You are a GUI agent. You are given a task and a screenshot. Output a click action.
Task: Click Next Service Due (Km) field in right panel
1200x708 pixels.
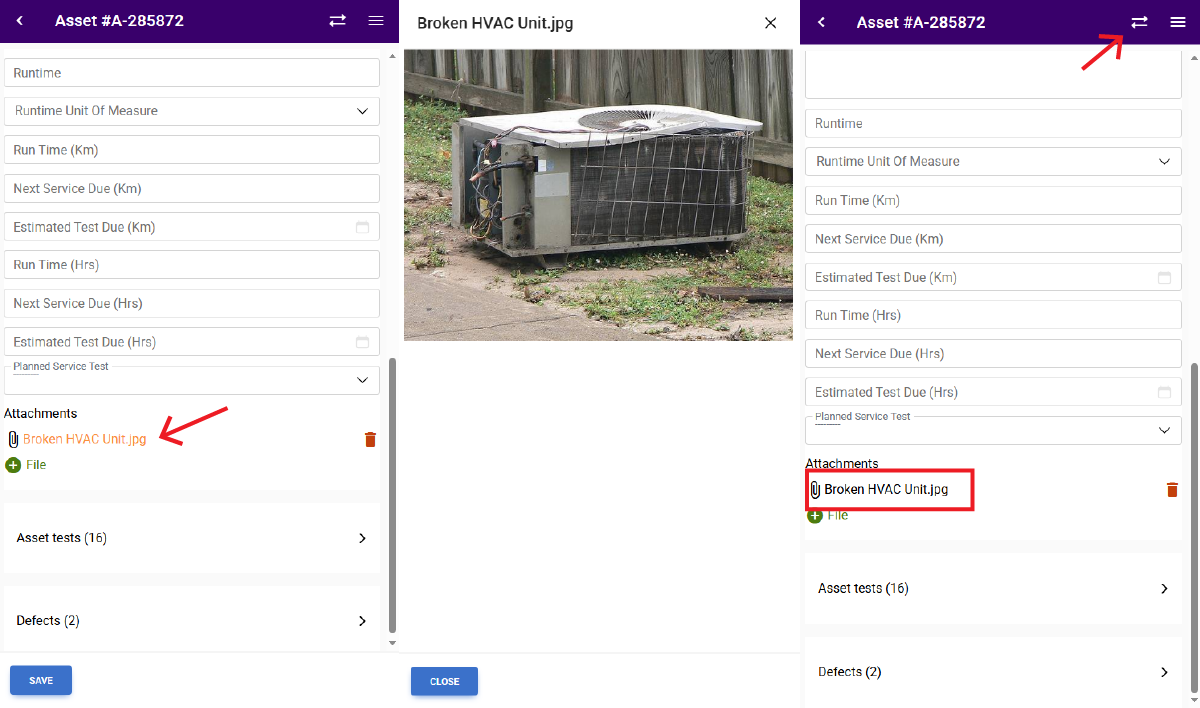pyautogui.click(x=994, y=239)
